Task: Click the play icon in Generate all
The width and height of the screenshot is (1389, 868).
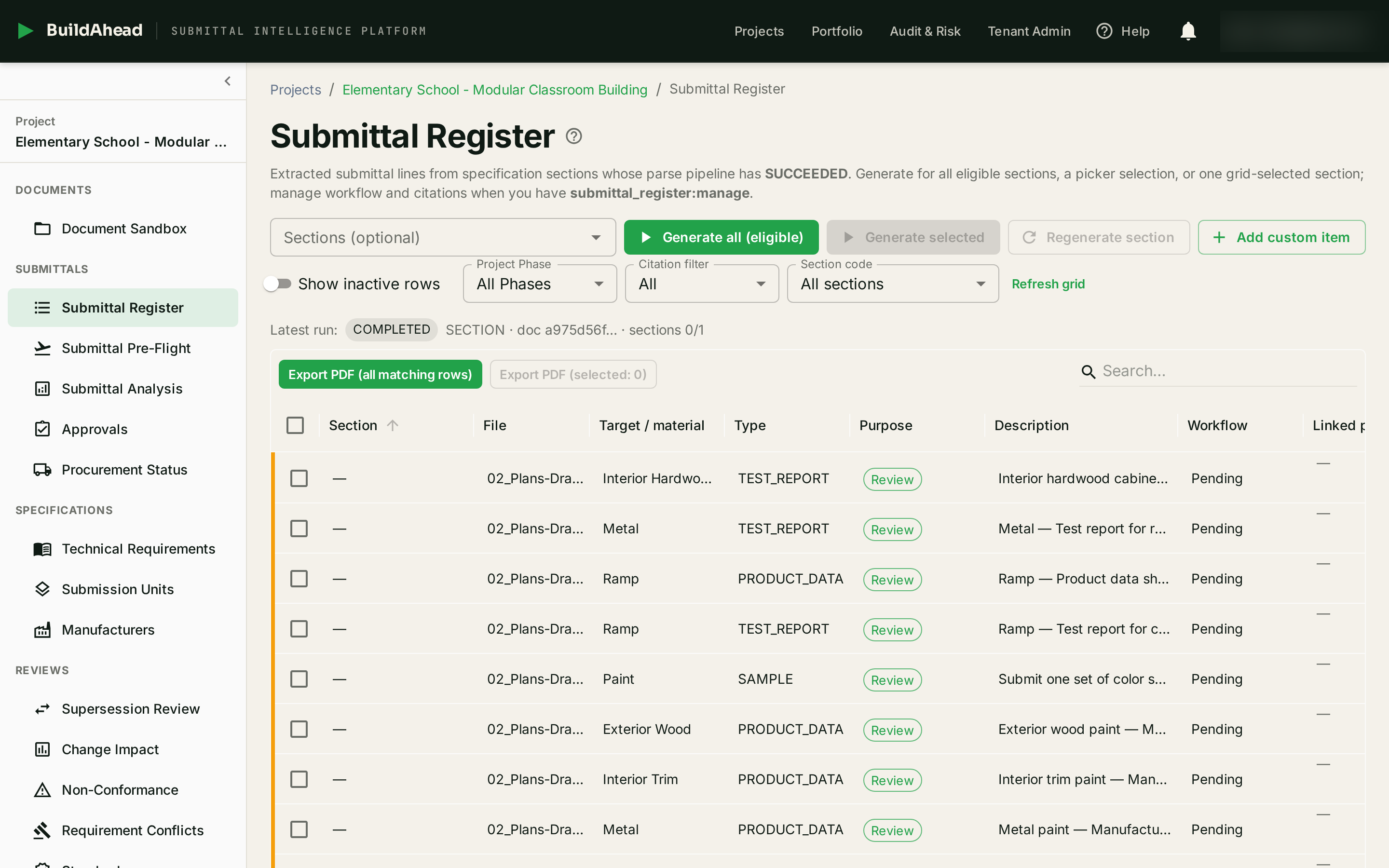Action: (646, 237)
